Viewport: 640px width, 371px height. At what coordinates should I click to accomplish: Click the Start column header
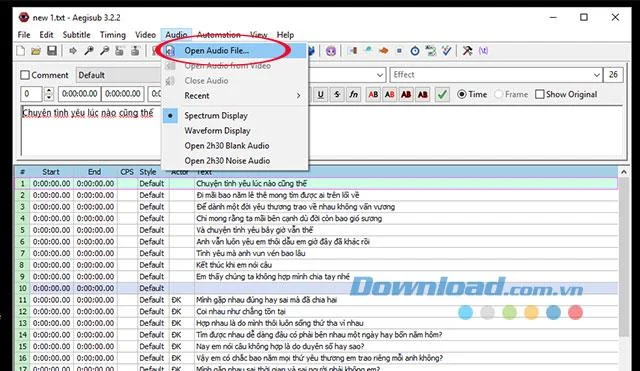pyautogui.click(x=51, y=172)
